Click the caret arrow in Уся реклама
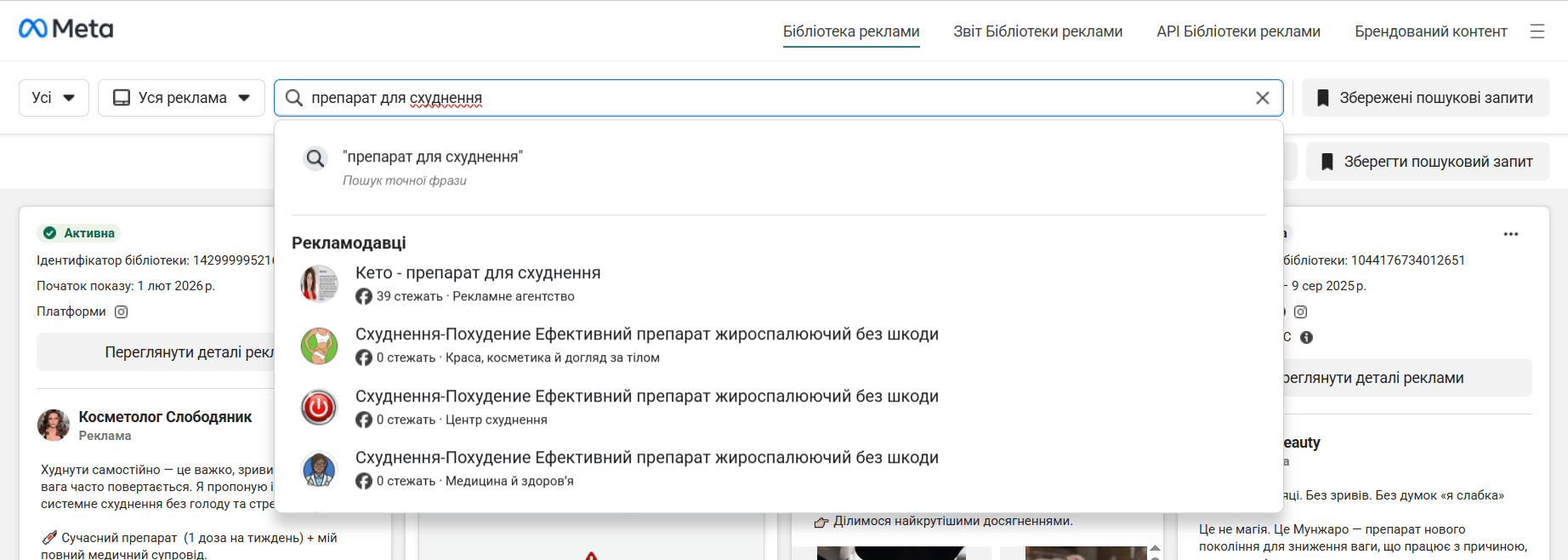Viewport: 1568px width, 560px height. pos(245,98)
